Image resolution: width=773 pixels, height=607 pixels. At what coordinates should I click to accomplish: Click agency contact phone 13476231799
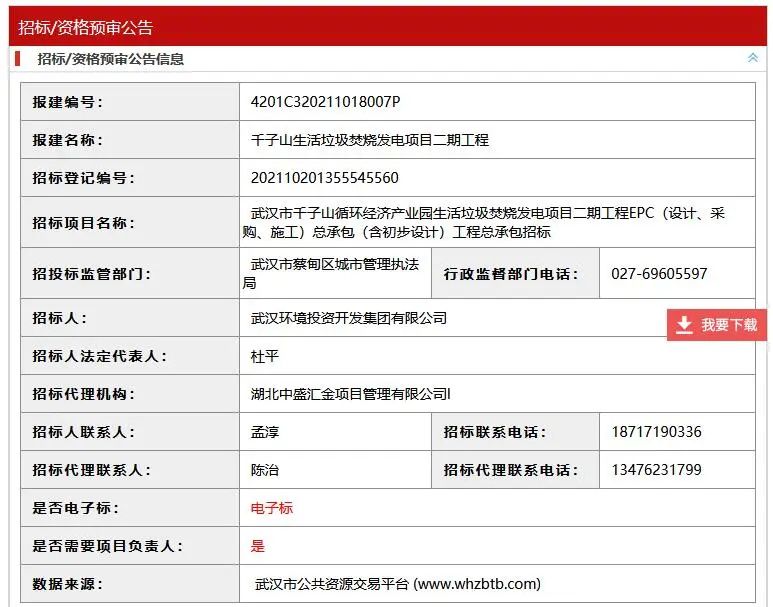656,470
